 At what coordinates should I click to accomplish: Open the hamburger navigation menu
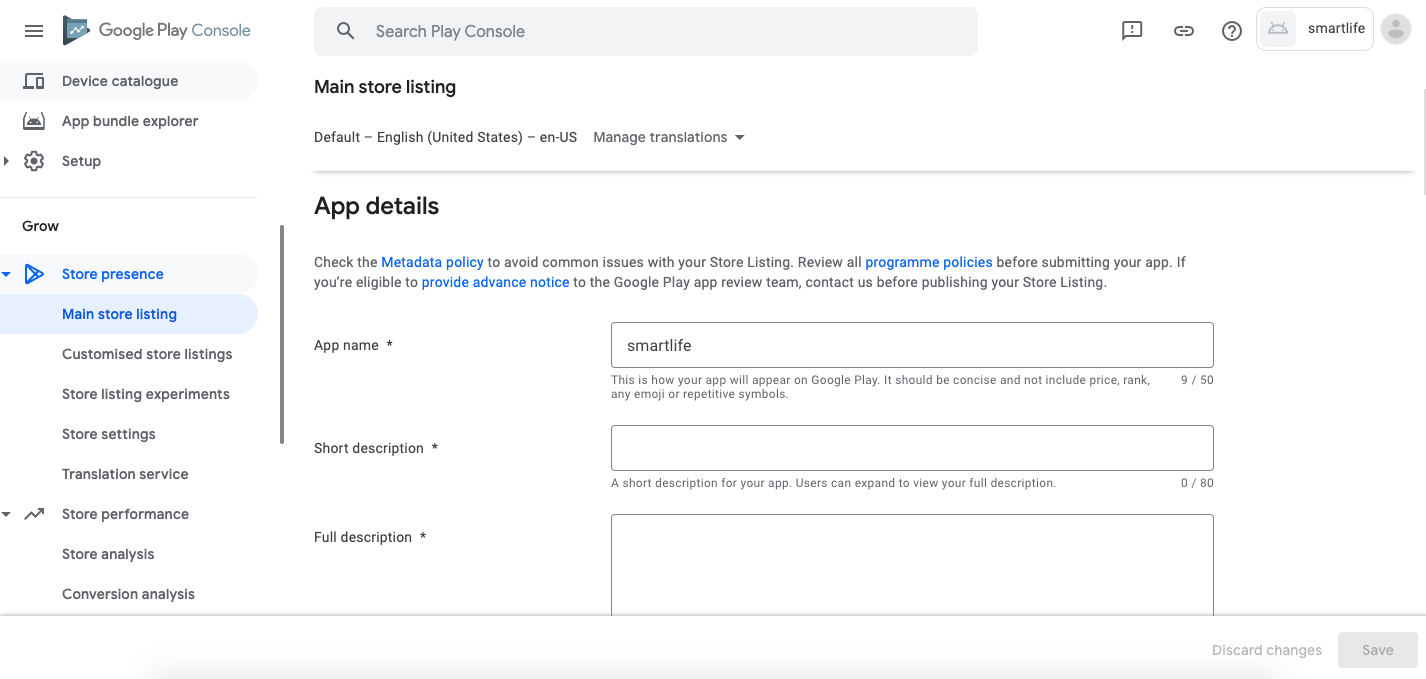point(34,31)
